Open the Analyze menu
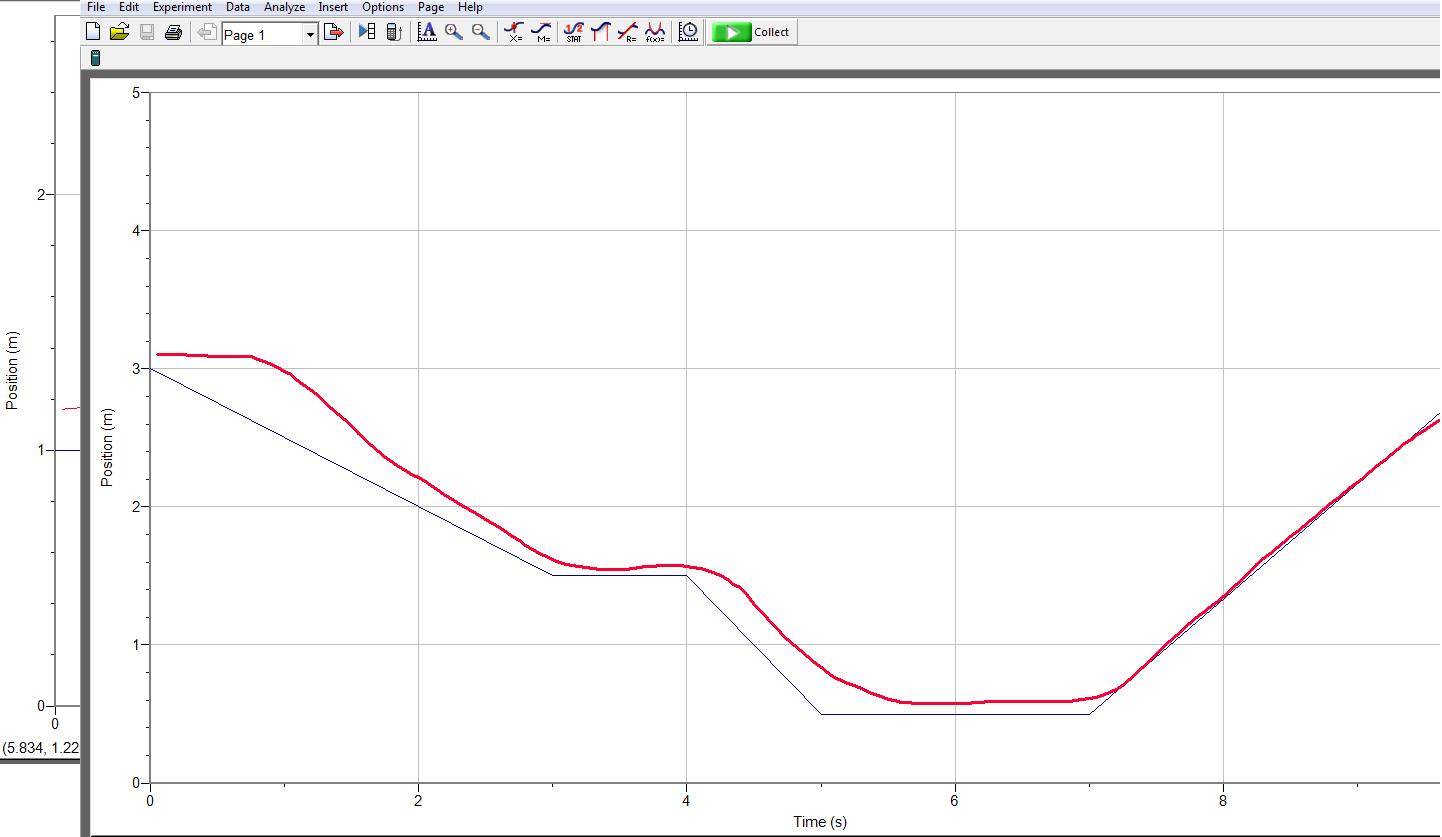1442x837 pixels. tap(284, 7)
